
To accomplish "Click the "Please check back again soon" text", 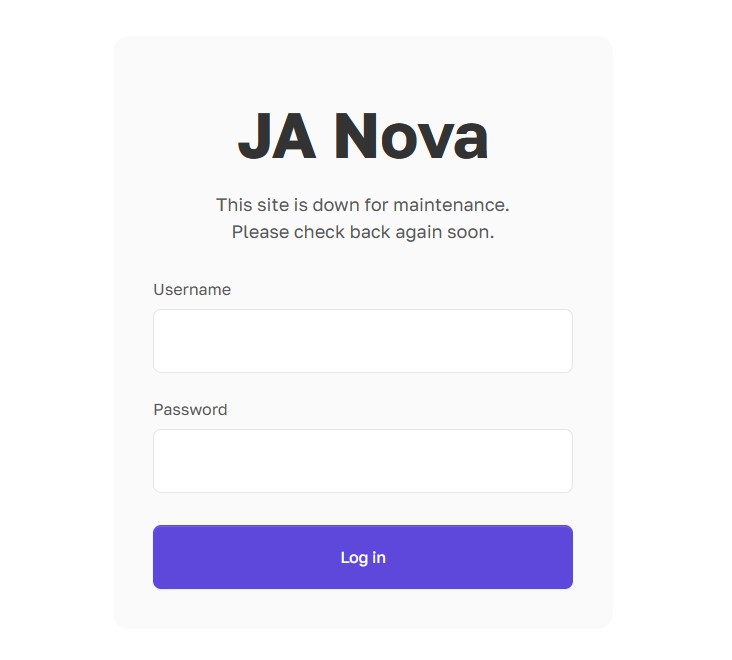I will (362, 232).
